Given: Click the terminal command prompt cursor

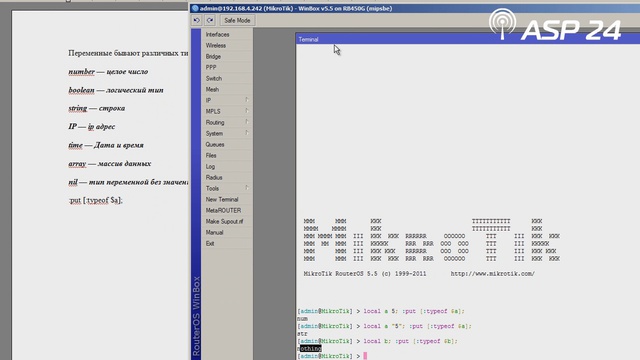Looking at the screenshot, I should (365, 356).
